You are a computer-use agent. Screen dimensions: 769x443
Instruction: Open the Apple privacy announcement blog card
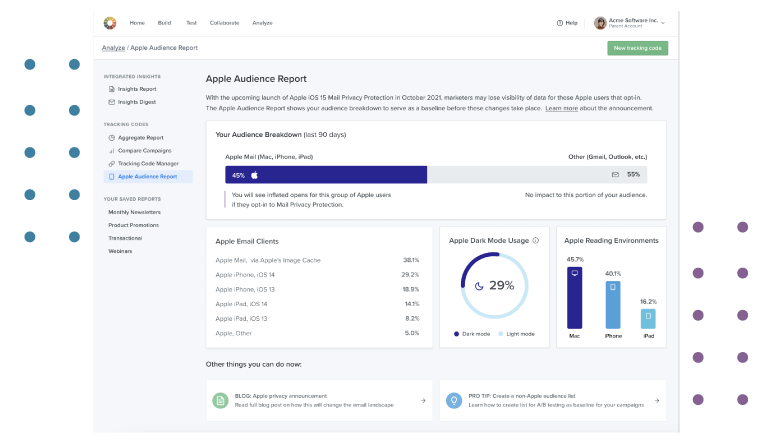click(319, 400)
